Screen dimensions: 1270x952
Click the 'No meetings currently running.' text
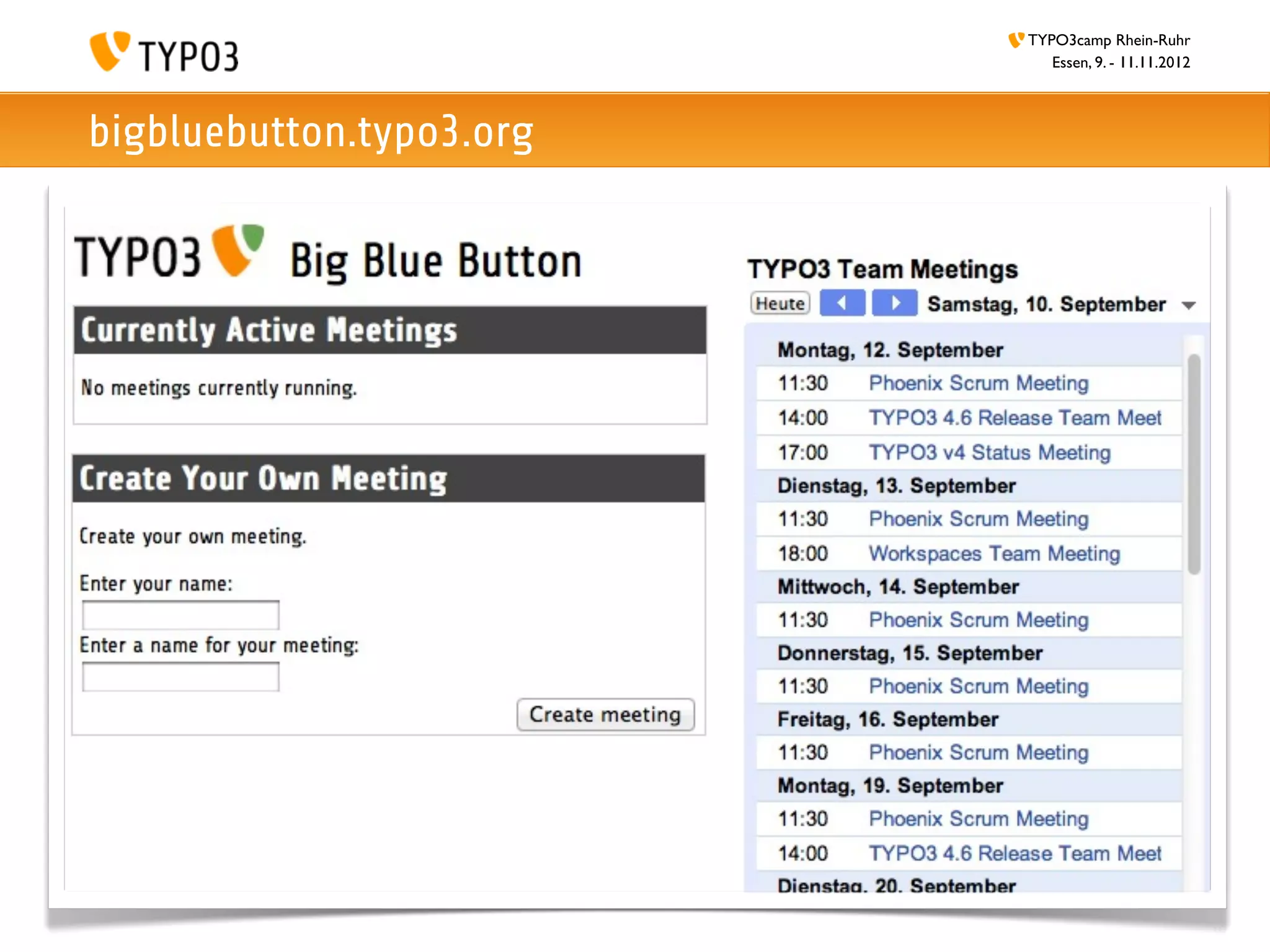coord(219,388)
